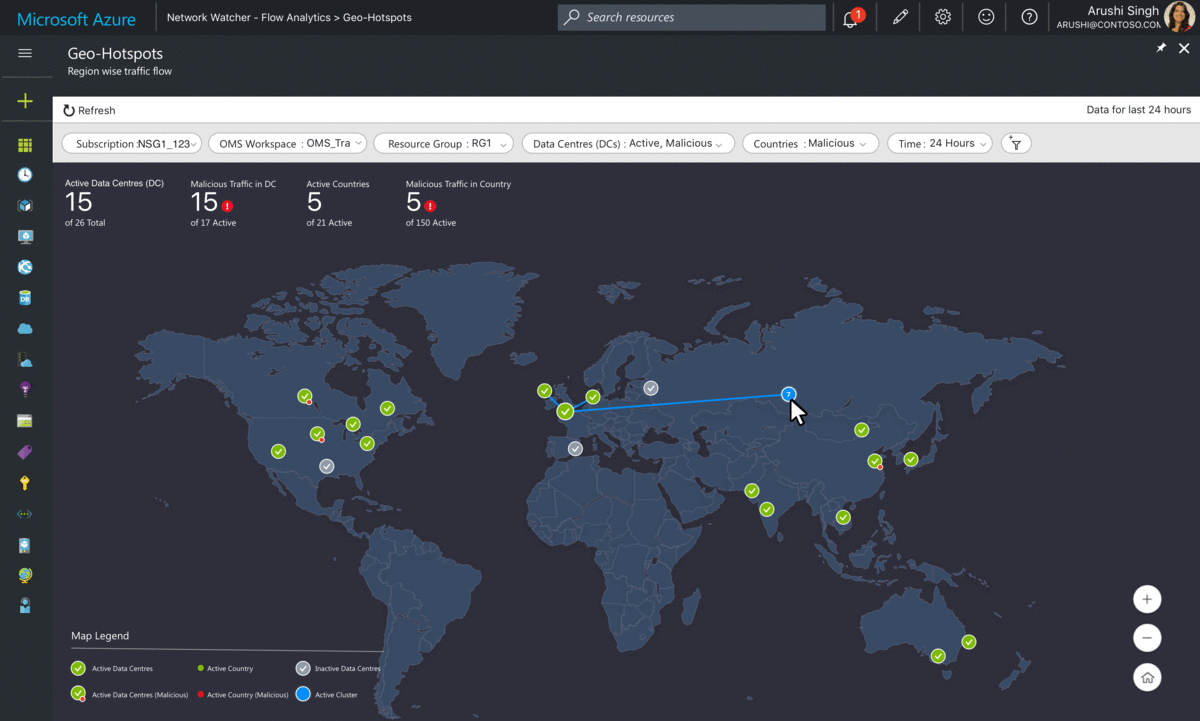1200x721 pixels.
Task: Click the Microsoft Azure logo link
Action: pyautogui.click(x=77, y=18)
